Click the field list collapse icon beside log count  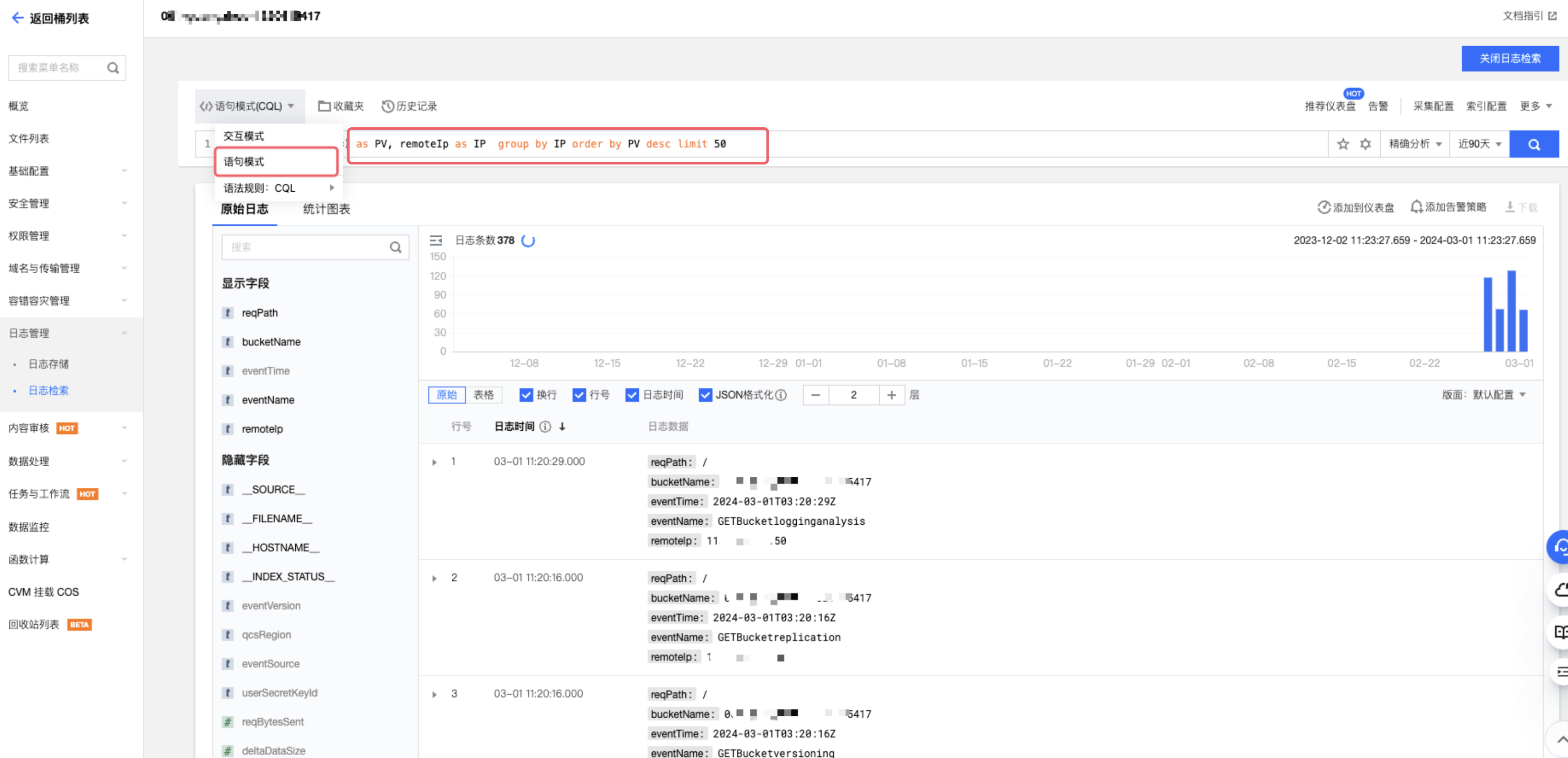(x=436, y=240)
